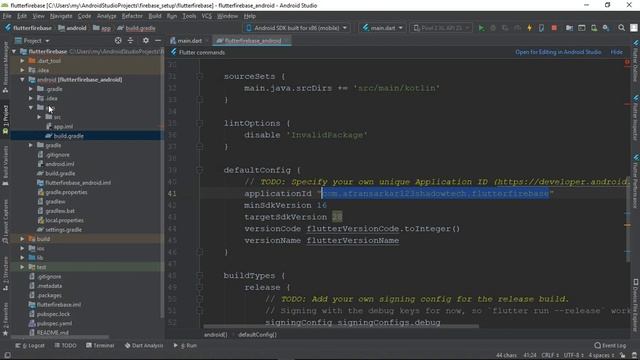Run the app with the green play icon
This screenshot has width=640, height=360.
click(481, 28)
